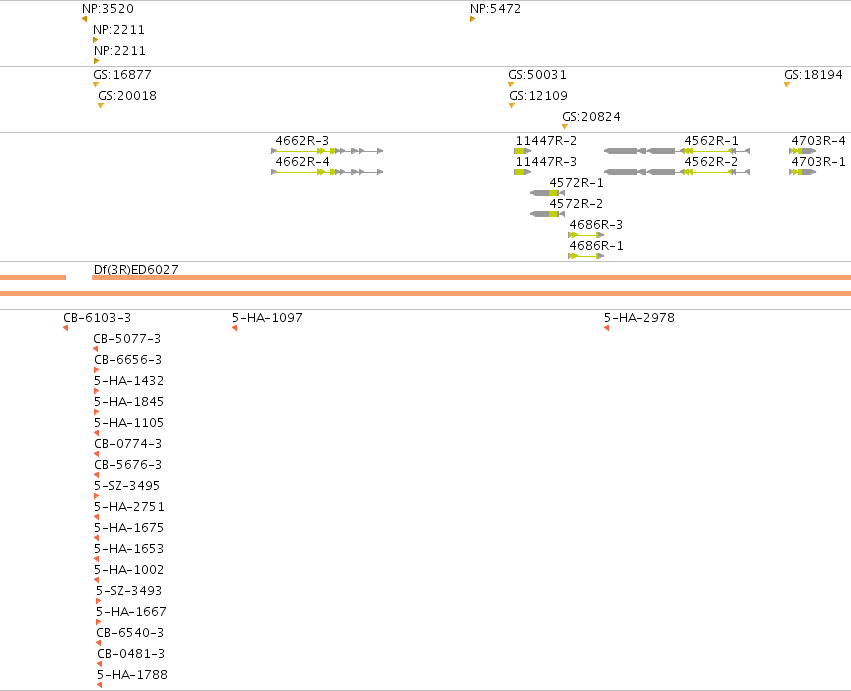Screen dimensions: 851x691
Task: Click the 5-HA-1845 insertion label
Action: coord(129,402)
